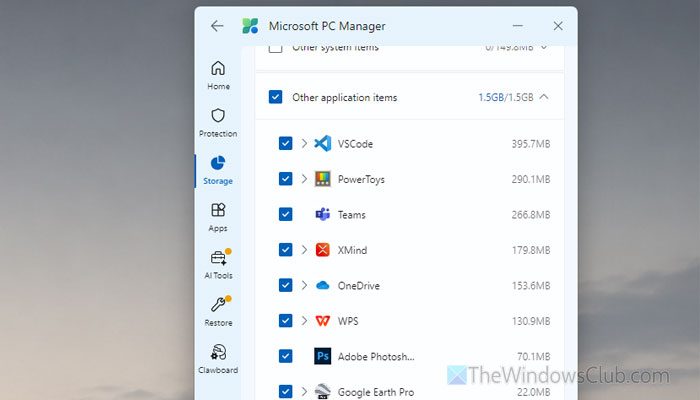The image size is (700, 400).
Task: Click the Teams app icon
Action: (323, 215)
